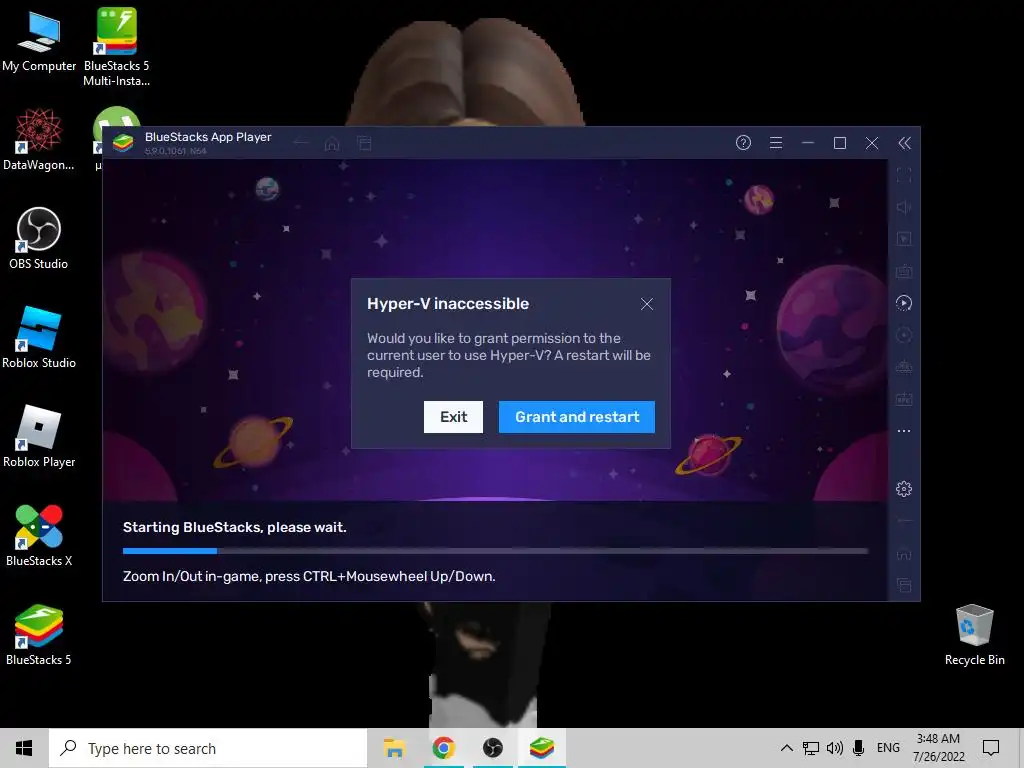
Task: Show hidden system tray icons
Action: (x=787, y=748)
